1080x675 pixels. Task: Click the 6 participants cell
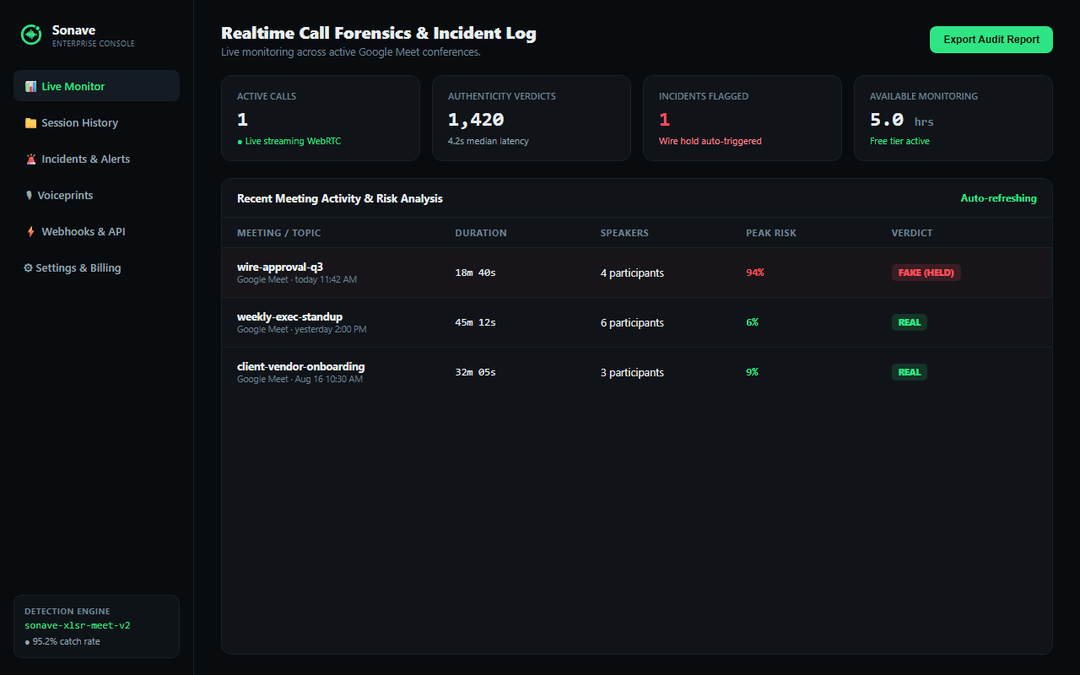click(632, 322)
